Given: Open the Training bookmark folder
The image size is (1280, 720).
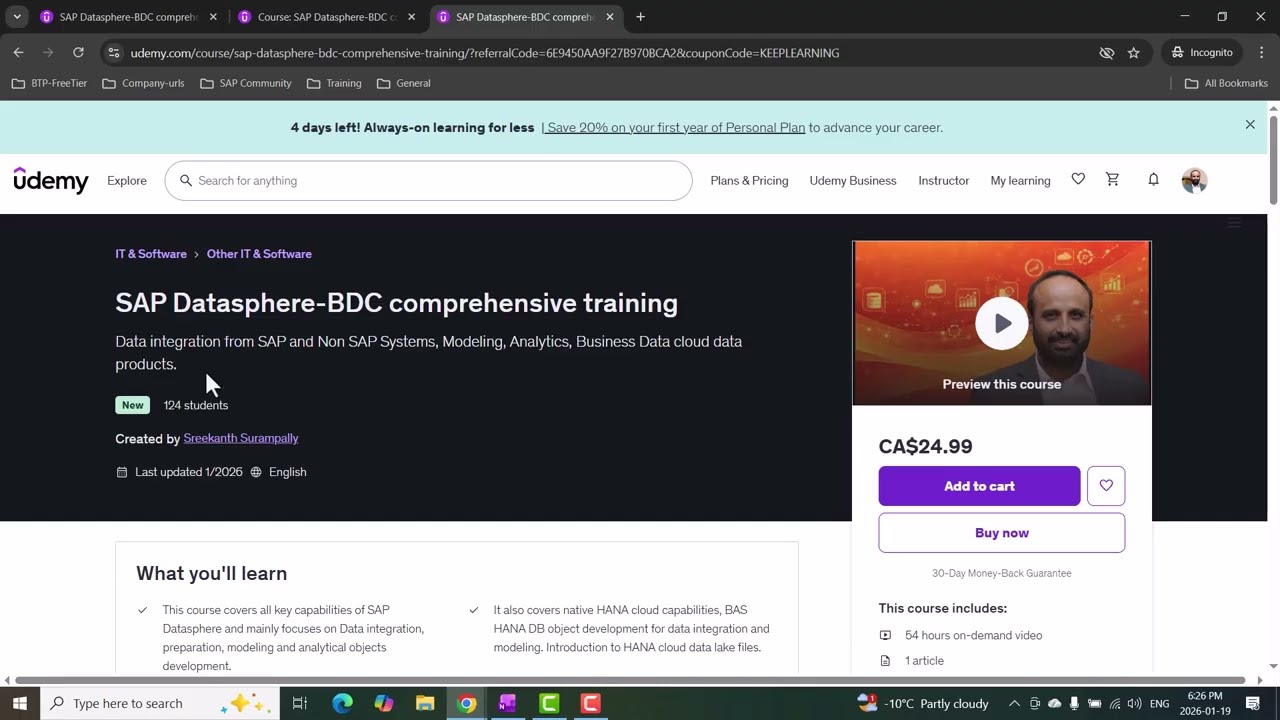Looking at the screenshot, I should pyautogui.click(x=334, y=83).
